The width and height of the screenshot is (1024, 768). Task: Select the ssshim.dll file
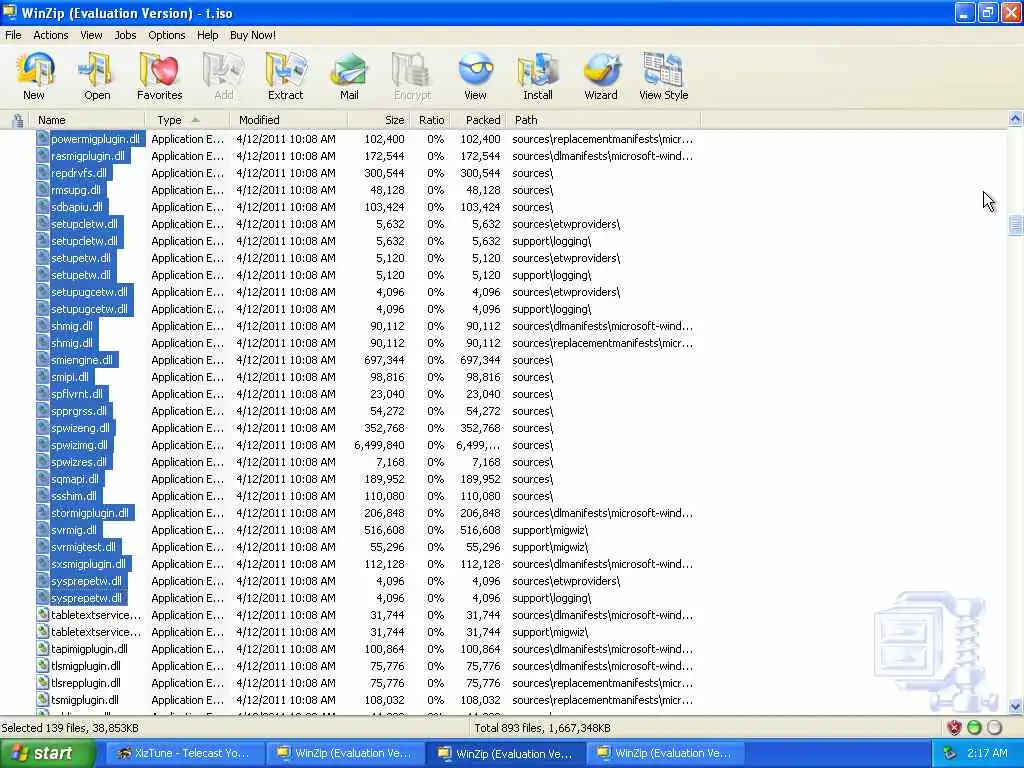(x=74, y=495)
